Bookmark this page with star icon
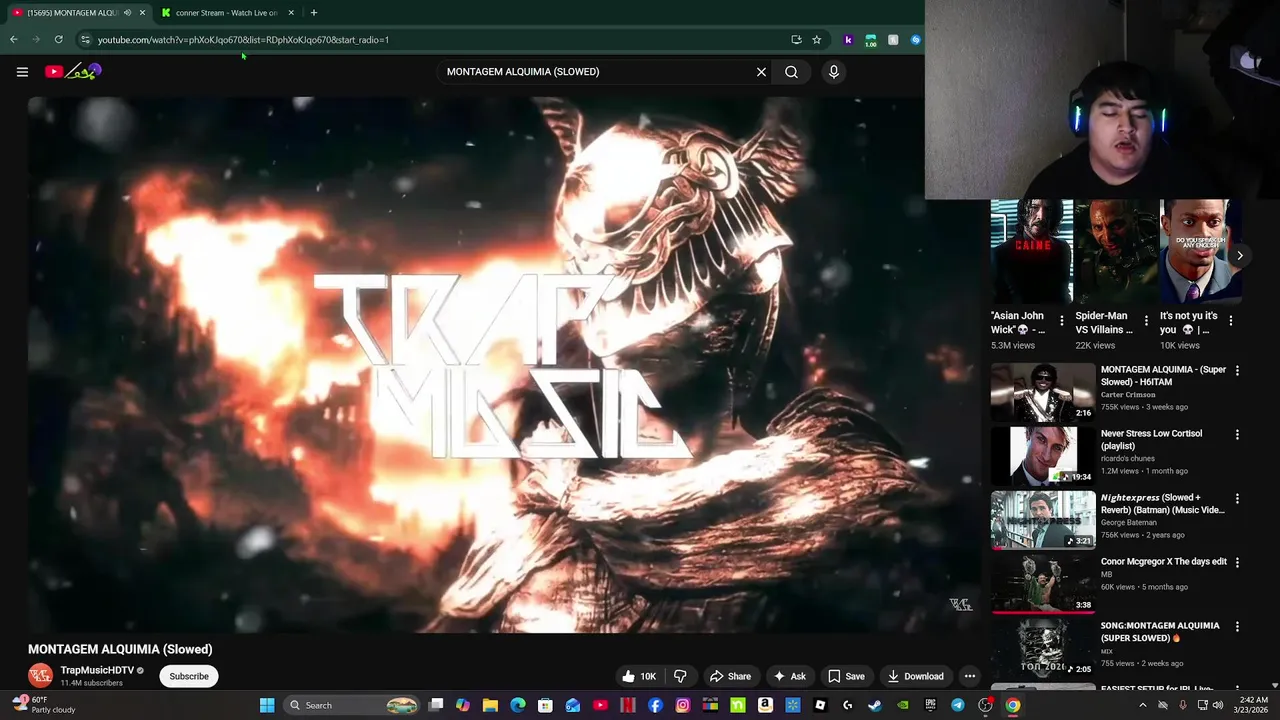The image size is (1280, 720). click(x=816, y=40)
